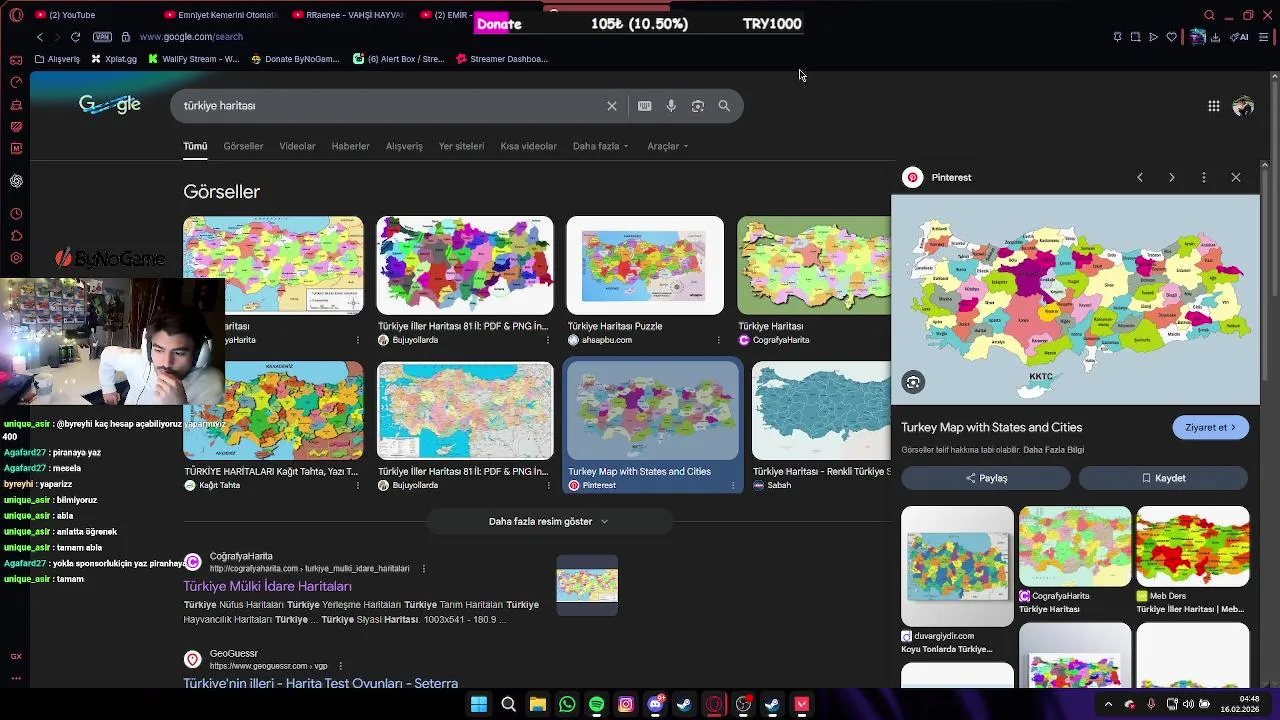Viewport: 1280px width, 720px height.
Task: Expand the Daha fazla search filter
Action: (x=600, y=146)
